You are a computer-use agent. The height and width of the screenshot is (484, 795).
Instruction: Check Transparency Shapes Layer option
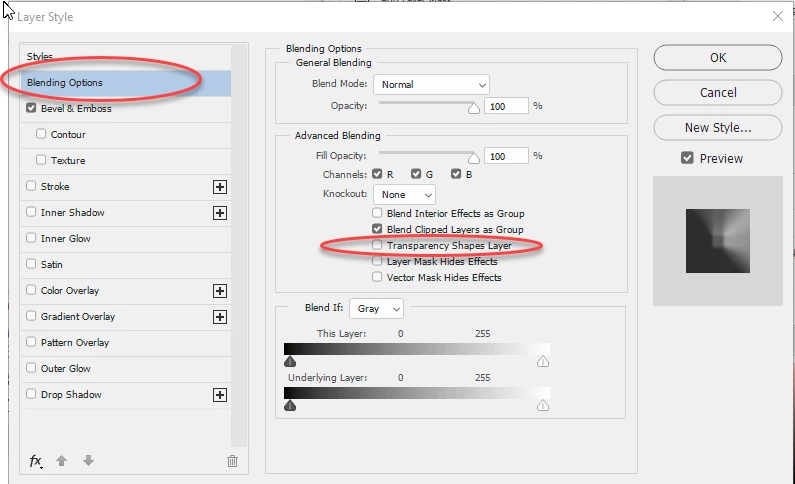pyautogui.click(x=377, y=245)
